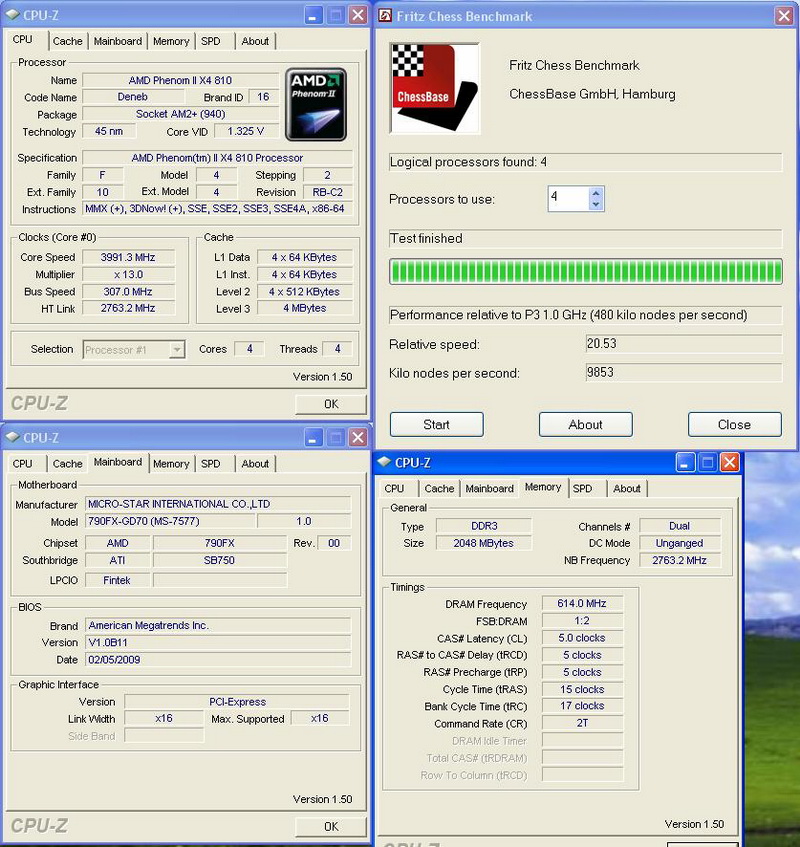The width and height of the screenshot is (800, 847).
Task: Click the Kilo nodes per second value 9853
Action: 684,372
